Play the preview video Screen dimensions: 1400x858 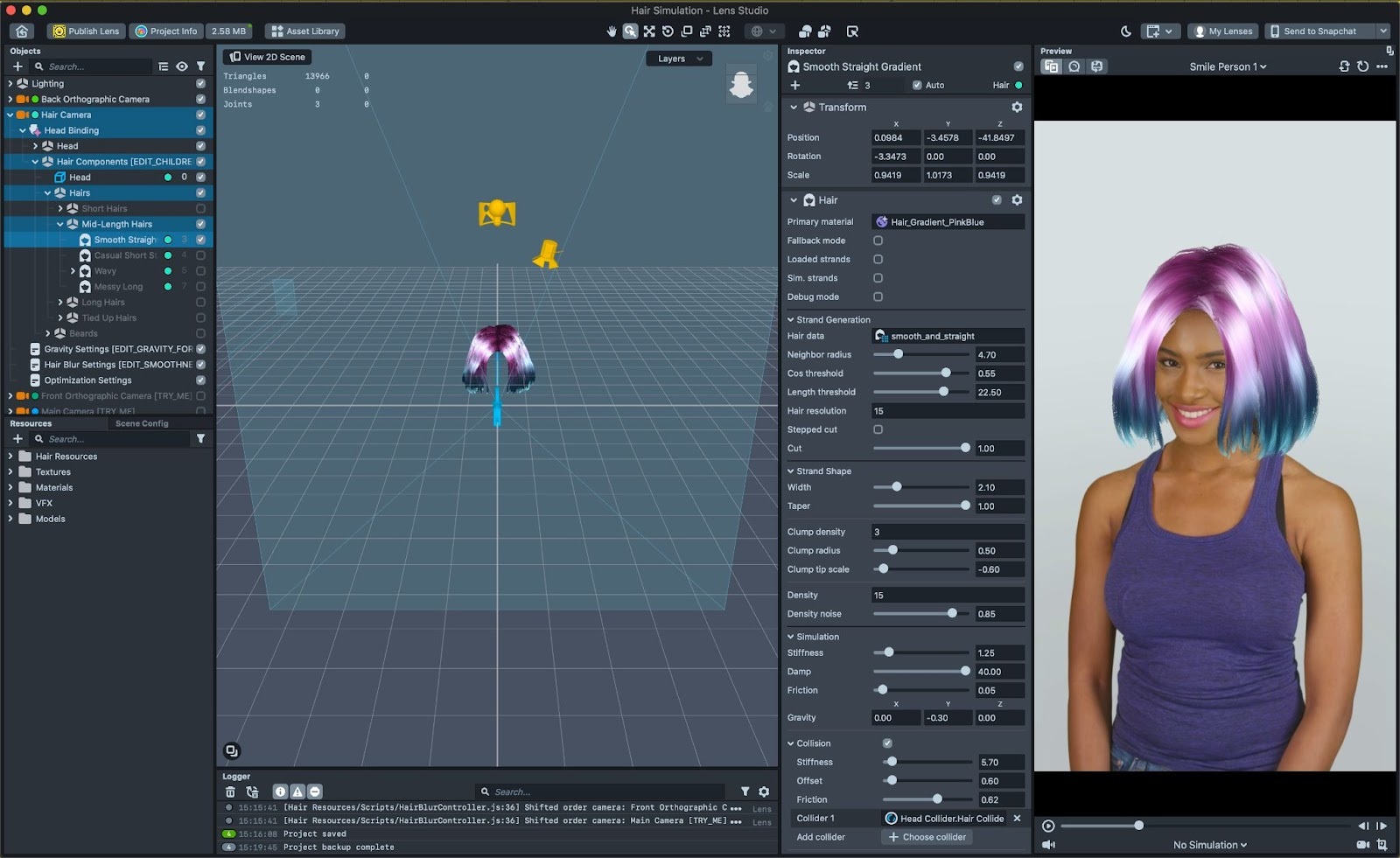click(x=1048, y=826)
